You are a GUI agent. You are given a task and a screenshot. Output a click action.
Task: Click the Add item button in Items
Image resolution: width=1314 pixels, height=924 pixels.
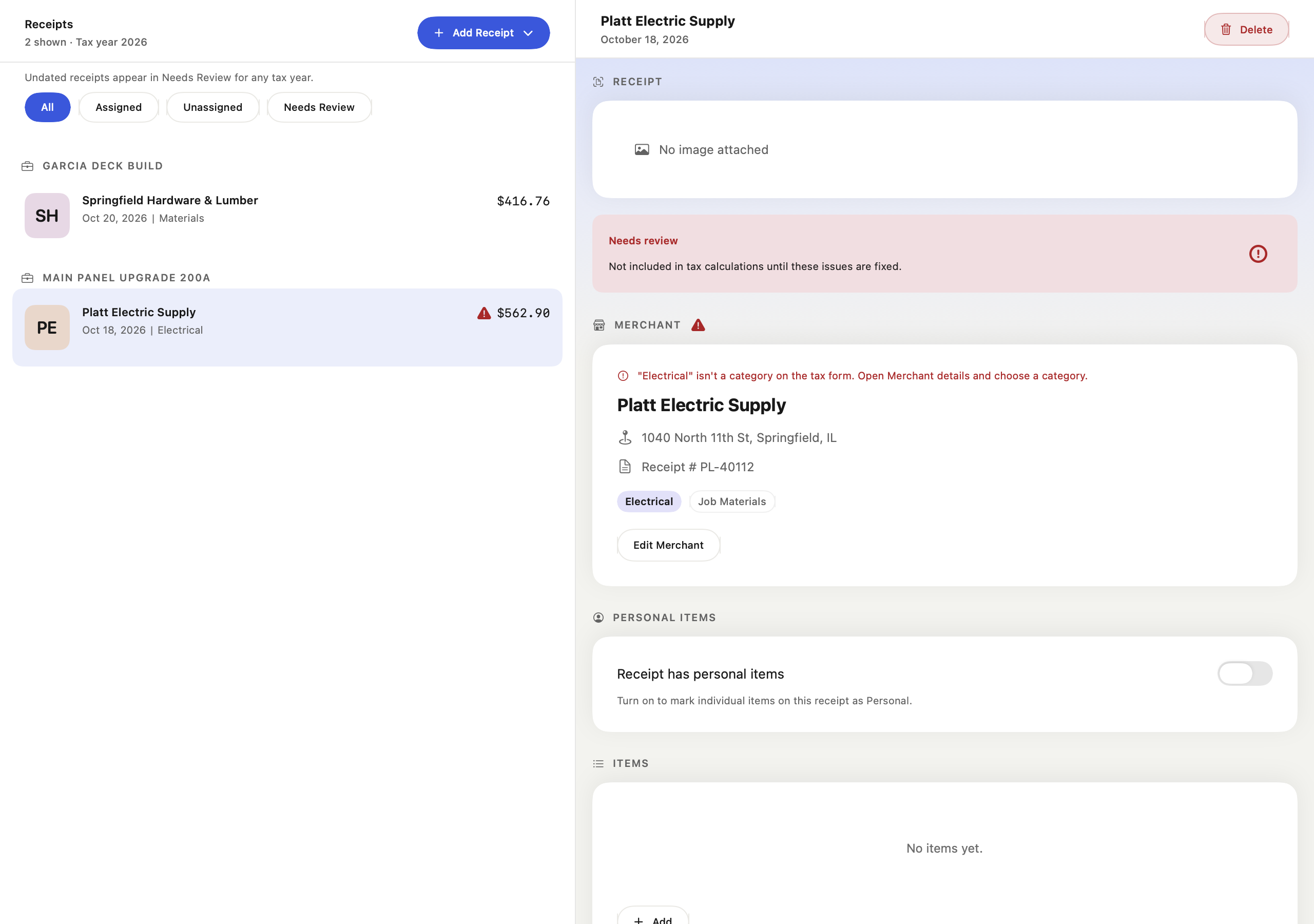653,915
